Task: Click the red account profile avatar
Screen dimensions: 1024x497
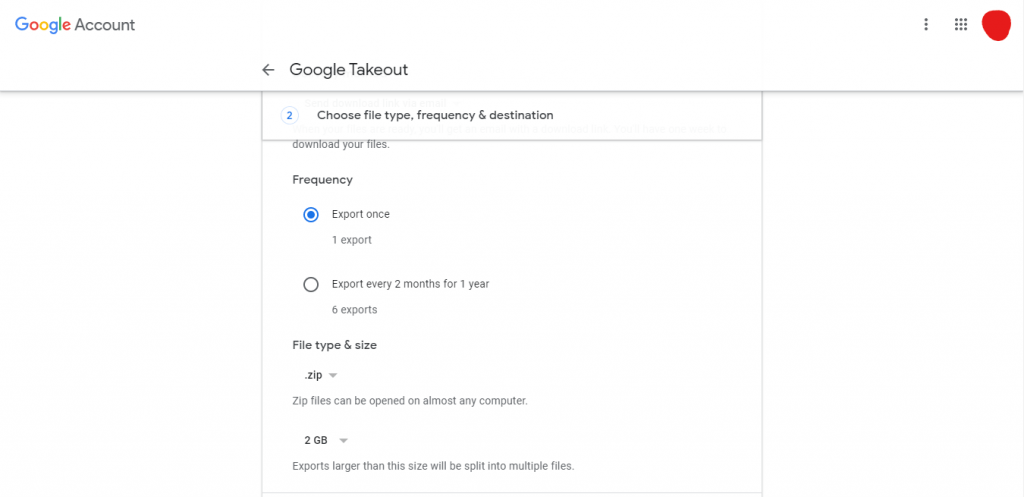Action: coord(996,25)
